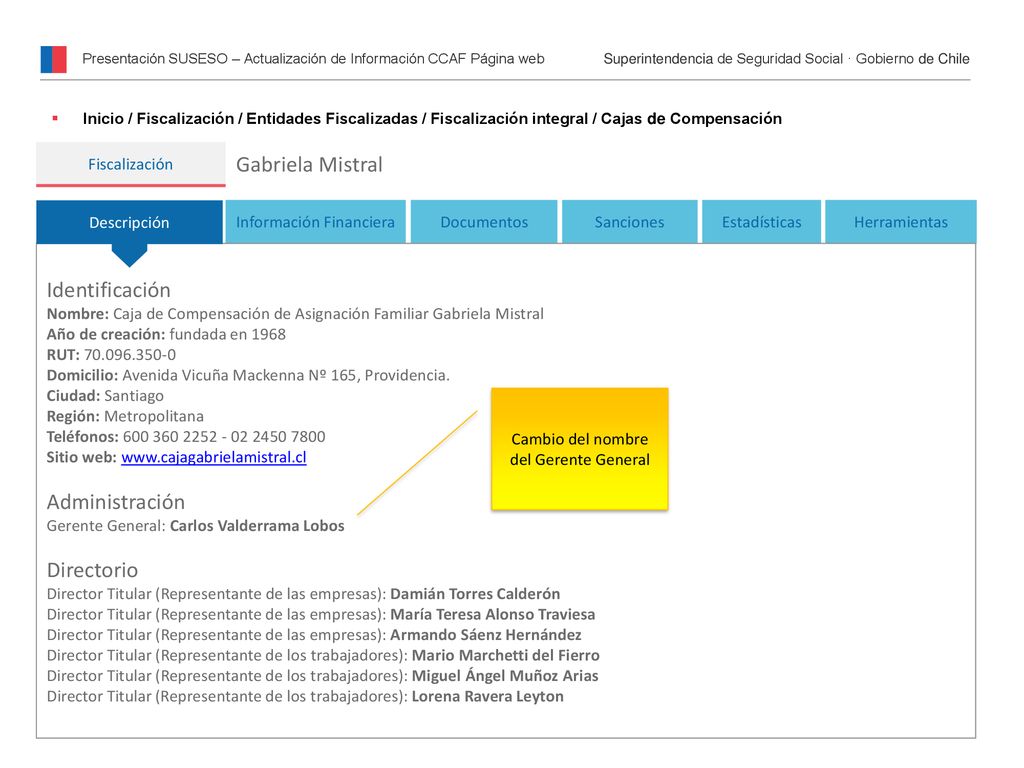
Task: Click director María Teresa Alonso Traviesa row
Action: tap(321, 615)
